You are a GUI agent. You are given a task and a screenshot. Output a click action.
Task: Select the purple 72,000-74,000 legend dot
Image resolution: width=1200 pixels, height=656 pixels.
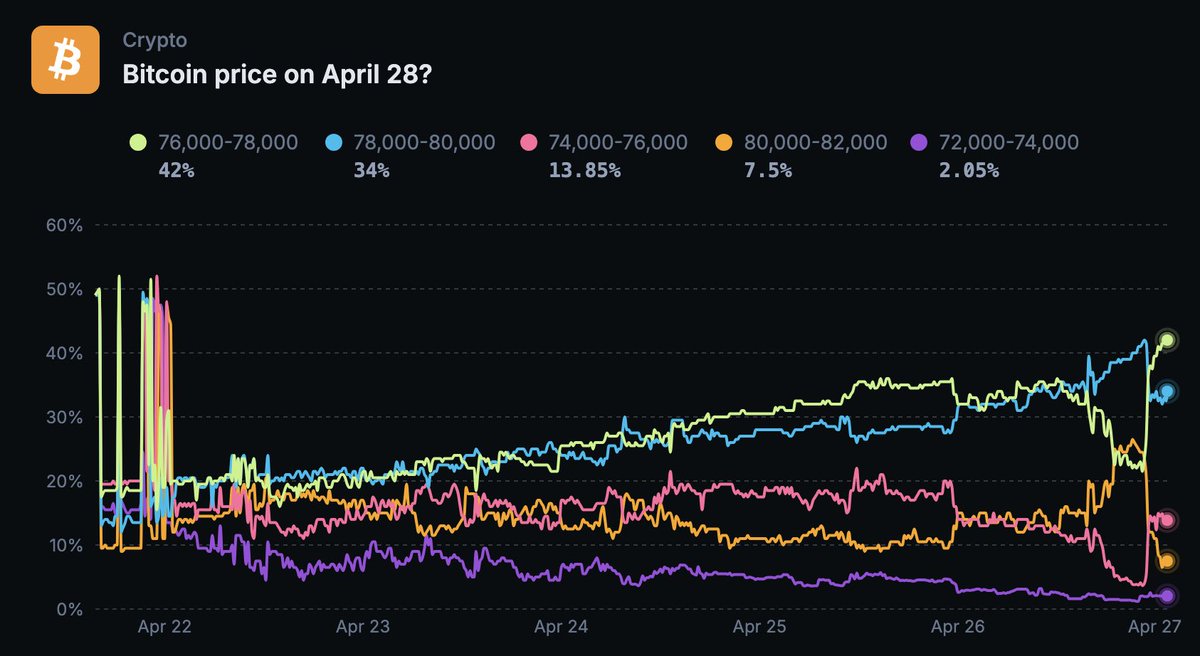pyautogui.click(x=921, y=143)
